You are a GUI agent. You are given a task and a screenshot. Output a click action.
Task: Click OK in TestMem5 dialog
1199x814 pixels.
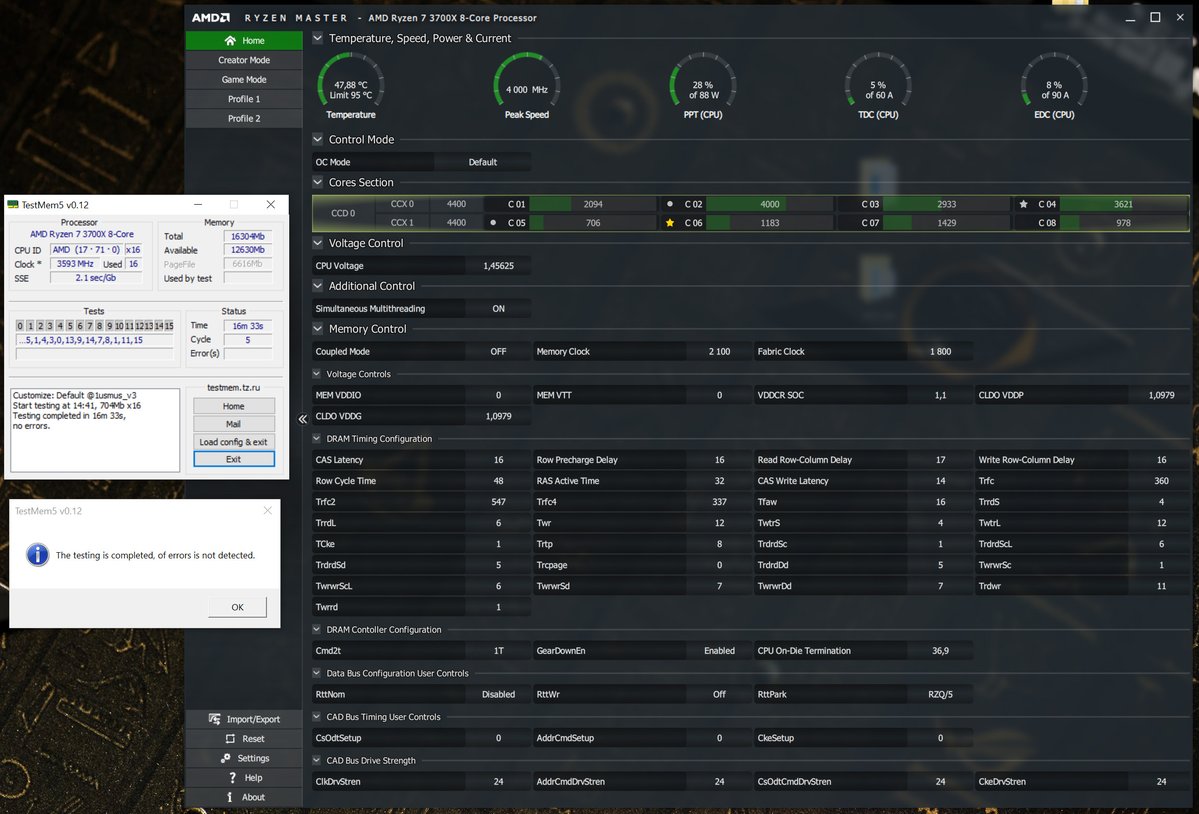point(238,607)
